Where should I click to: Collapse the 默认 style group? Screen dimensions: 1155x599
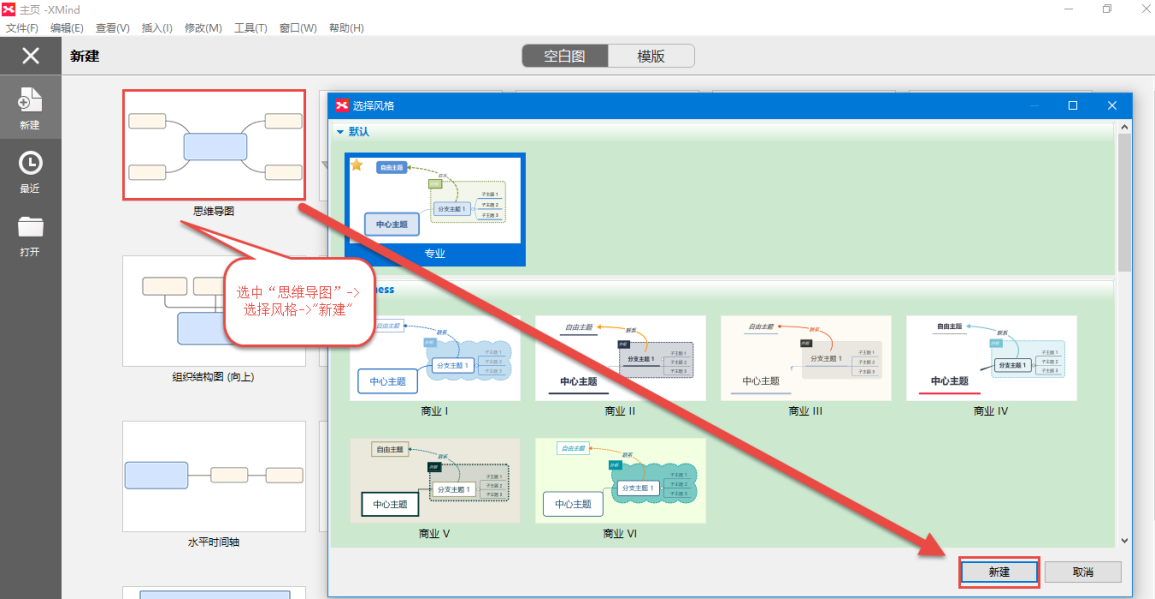pyautogui.click(x=340, y=132)
